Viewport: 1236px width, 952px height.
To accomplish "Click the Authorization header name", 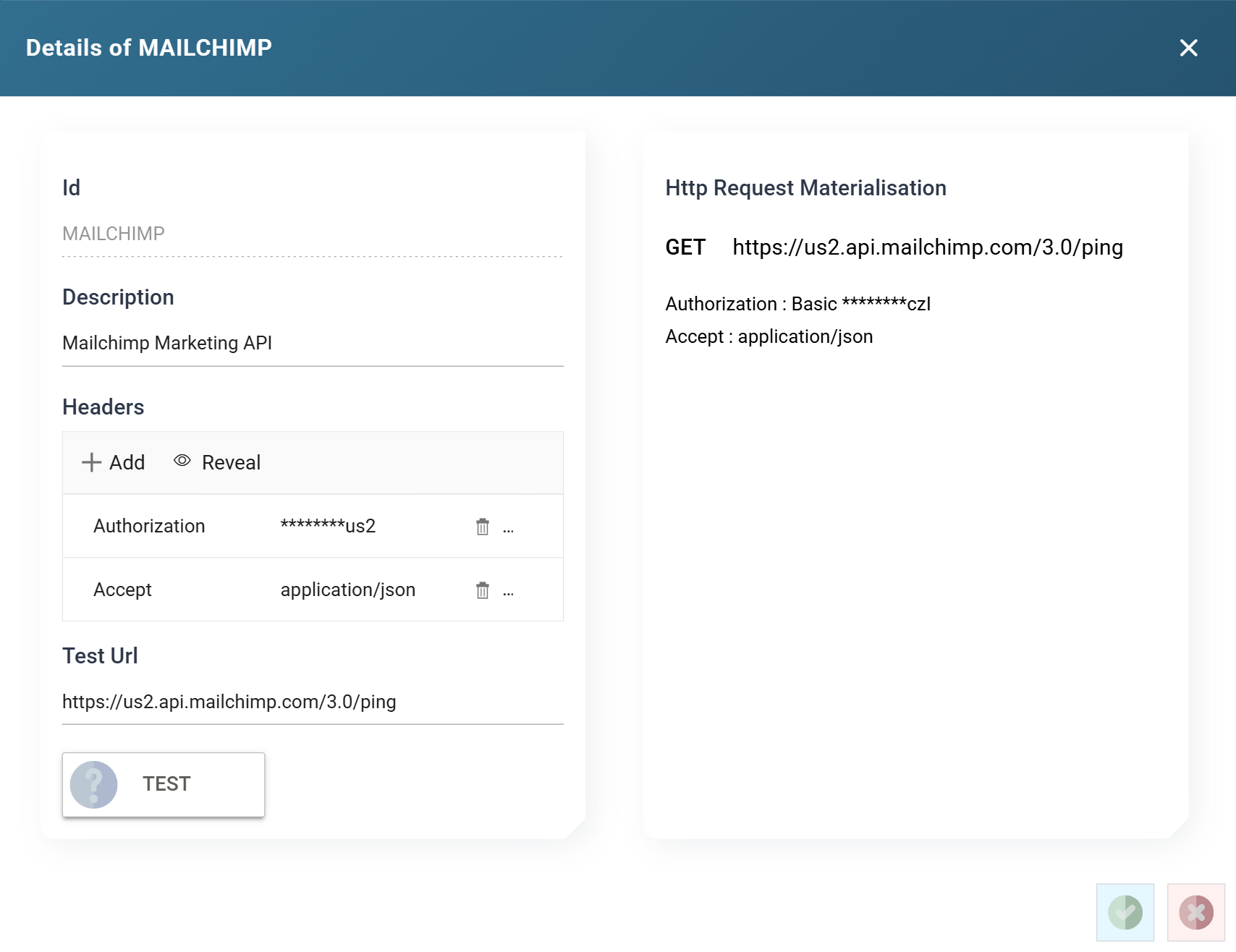I will (149, 526).
